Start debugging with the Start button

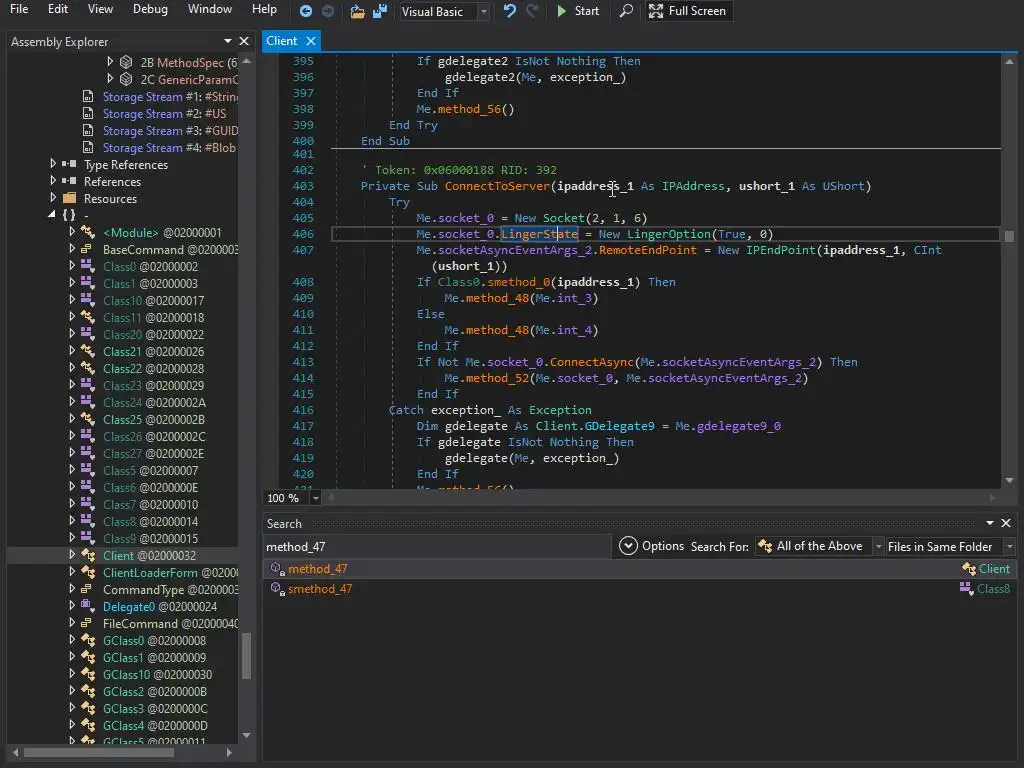coord(577,11)
